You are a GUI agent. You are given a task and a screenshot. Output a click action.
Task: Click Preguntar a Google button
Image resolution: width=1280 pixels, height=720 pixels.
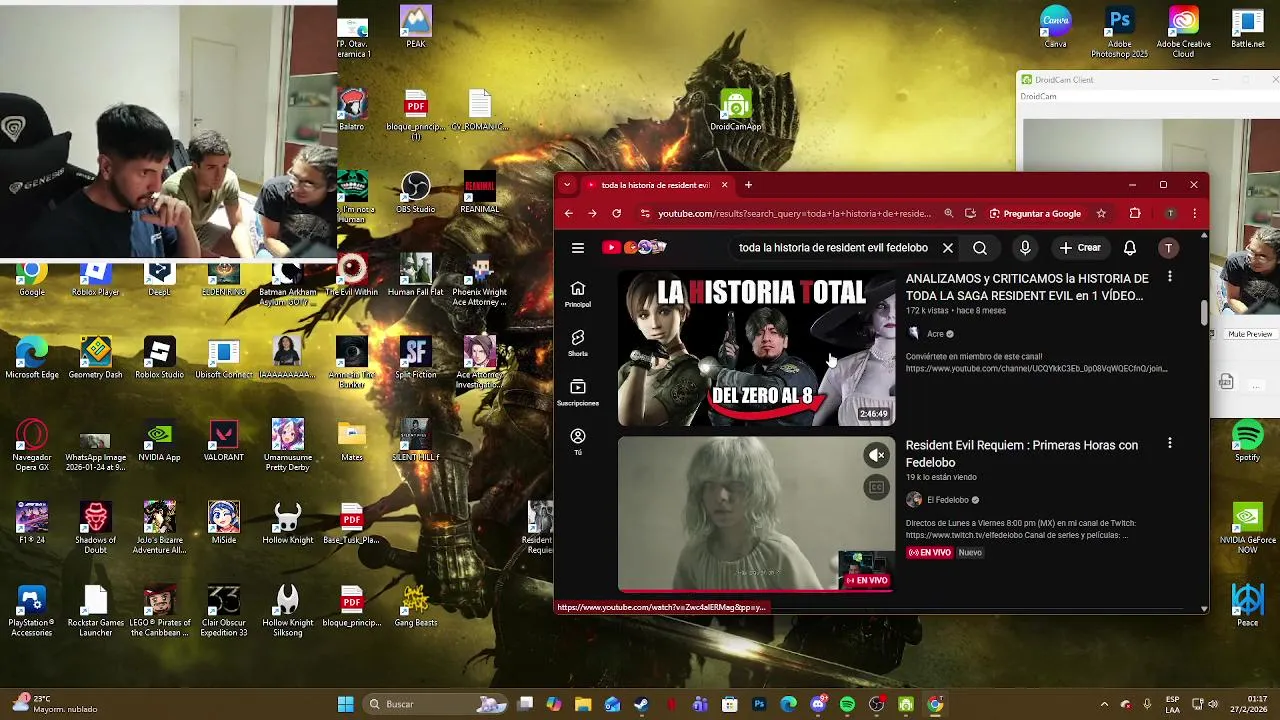coord(1035,213)
